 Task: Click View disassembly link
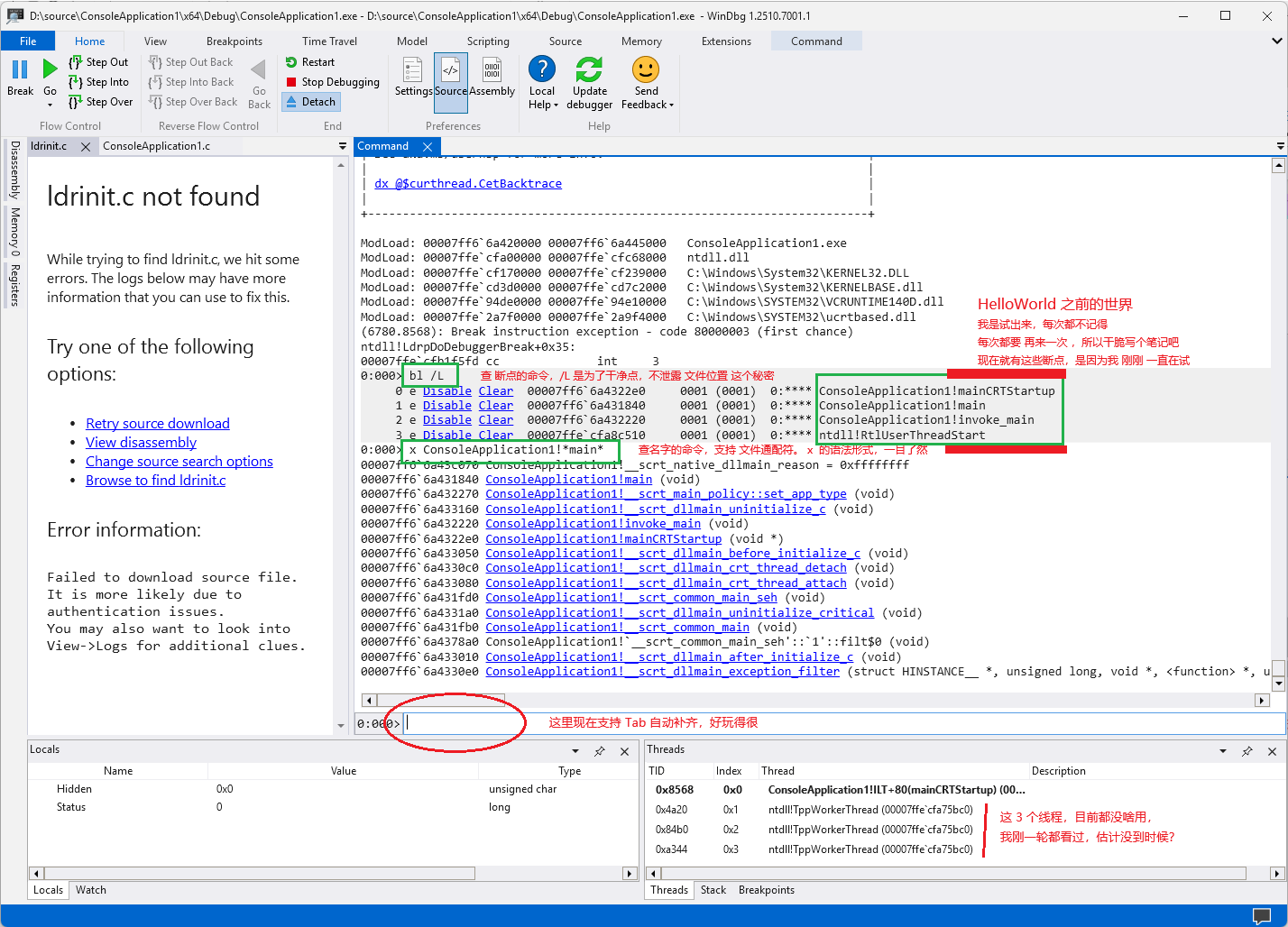(x=141, y=443)
